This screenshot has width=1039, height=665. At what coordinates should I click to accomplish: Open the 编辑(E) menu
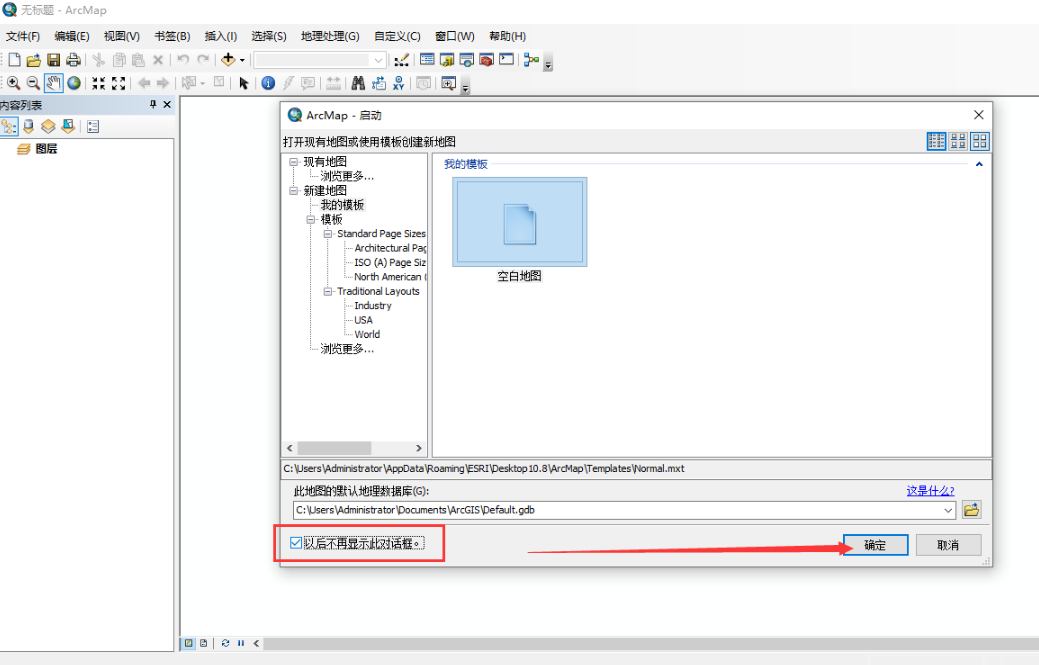72,36
